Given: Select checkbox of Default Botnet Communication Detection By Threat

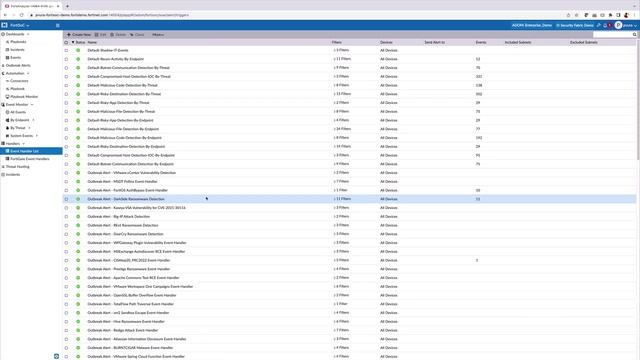Looking at the screenshot, I should (x=66, y=68).
